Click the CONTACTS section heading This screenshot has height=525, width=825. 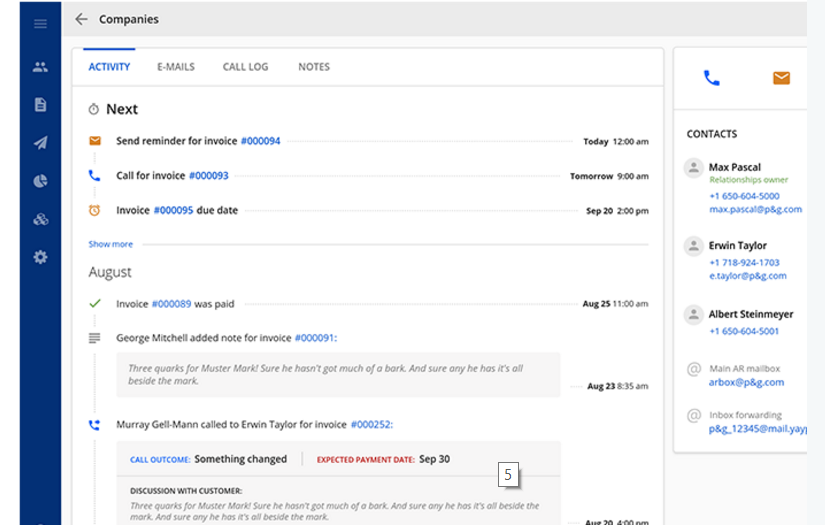click(711, 134)
